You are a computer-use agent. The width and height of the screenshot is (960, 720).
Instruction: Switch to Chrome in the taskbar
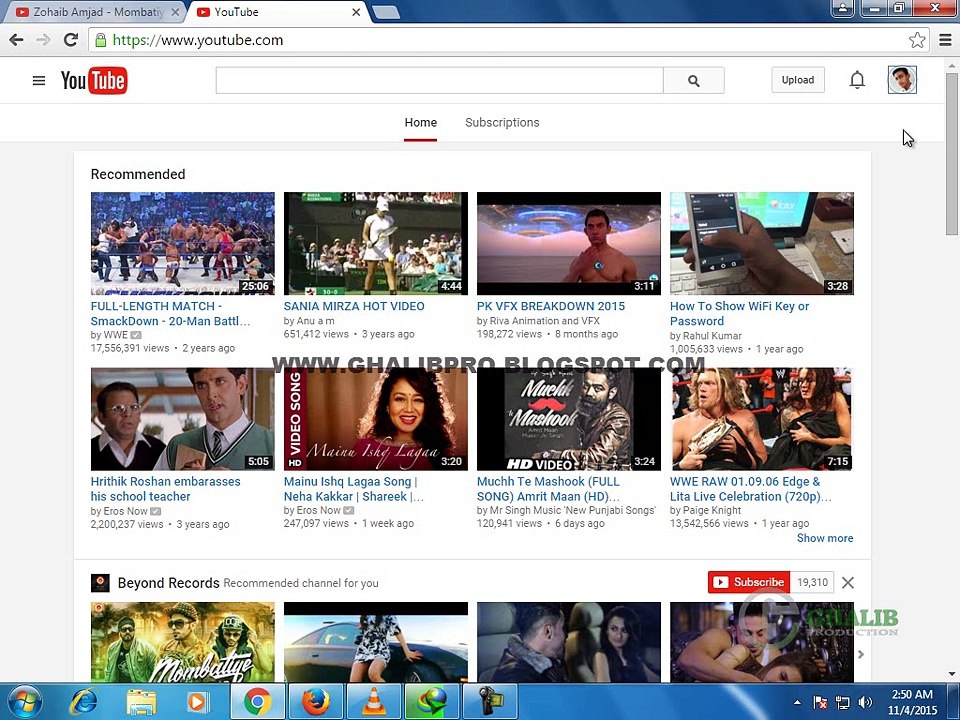[257, 702]
